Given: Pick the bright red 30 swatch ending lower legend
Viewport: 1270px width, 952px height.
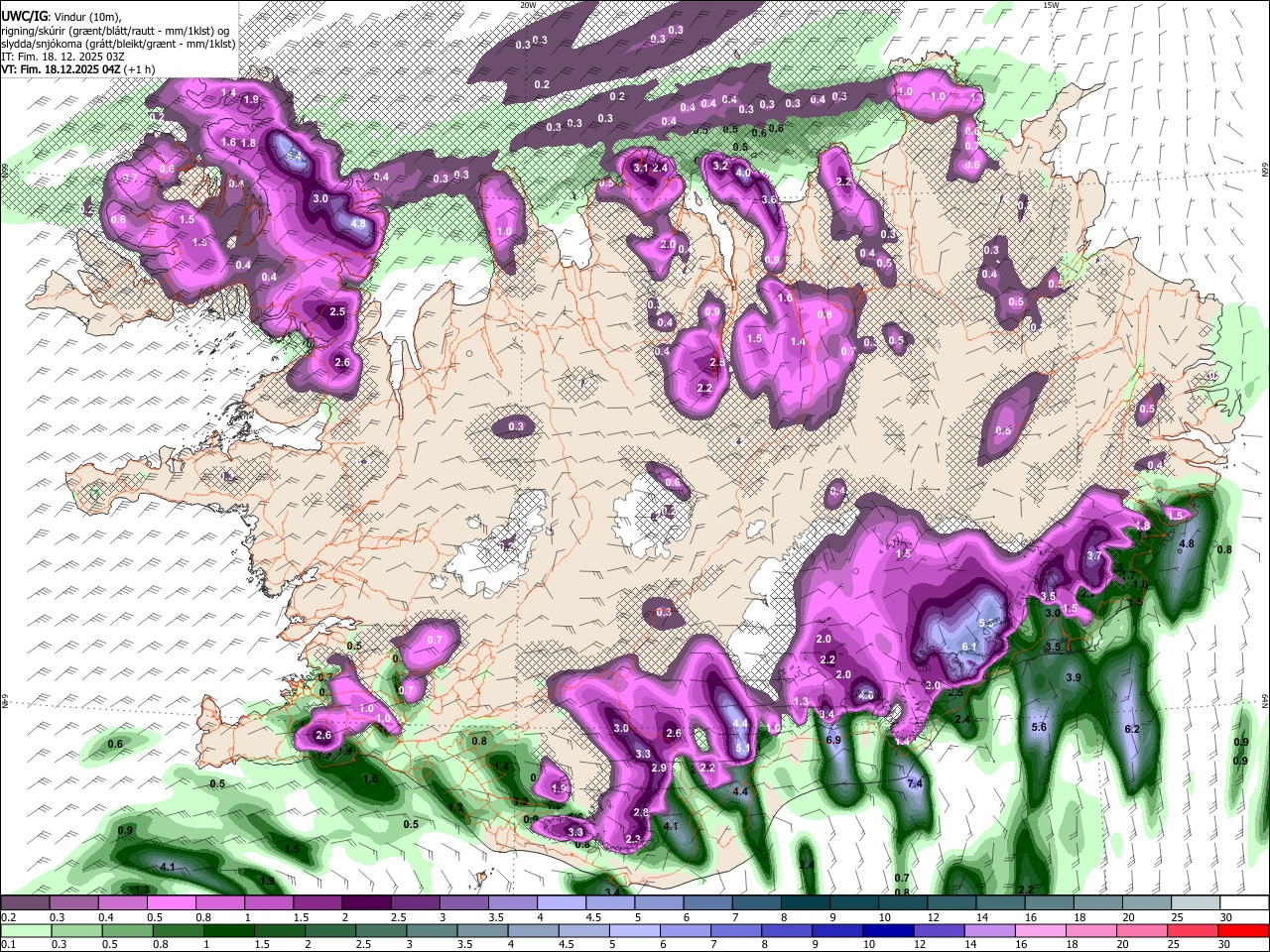Looking at the screenshot, I should [x=1243, y=930].
